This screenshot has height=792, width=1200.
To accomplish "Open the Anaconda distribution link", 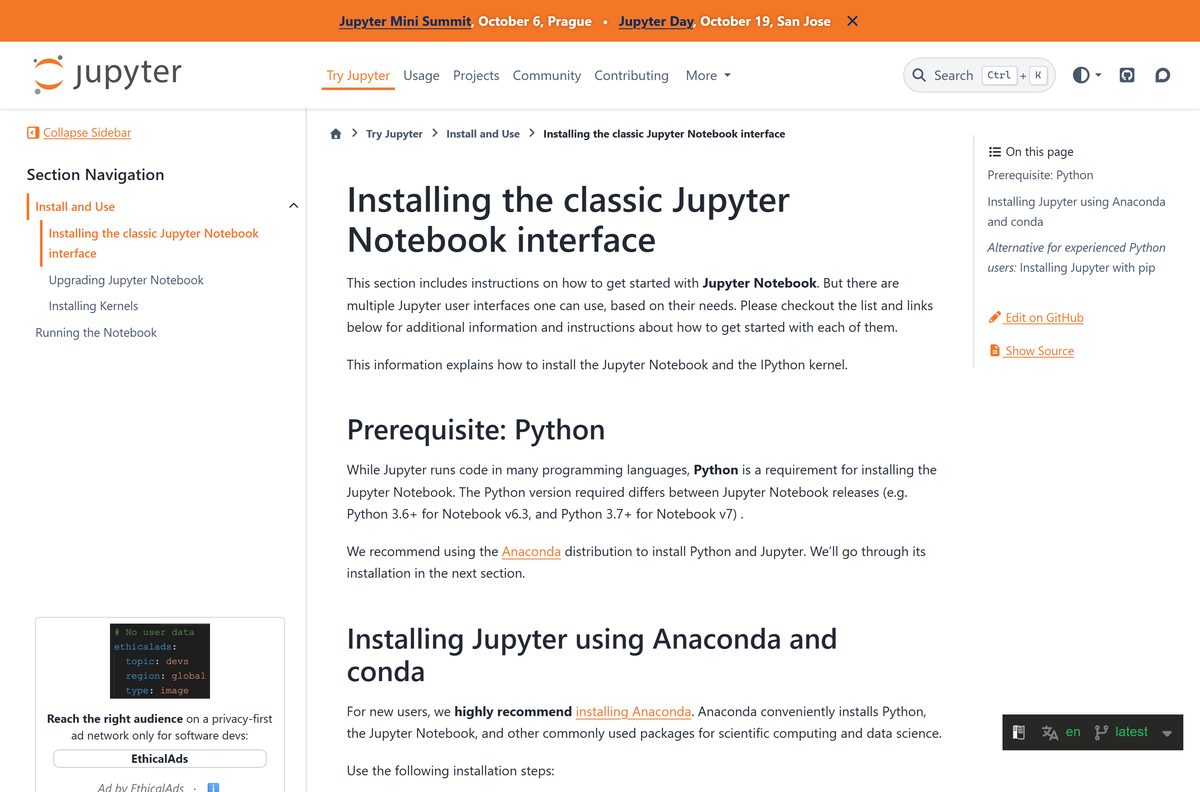I will tap(531, 551).
